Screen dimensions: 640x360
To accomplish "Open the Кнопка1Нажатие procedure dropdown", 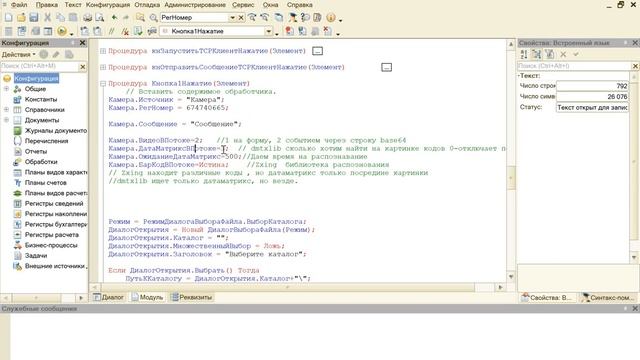I will point(269,31).
